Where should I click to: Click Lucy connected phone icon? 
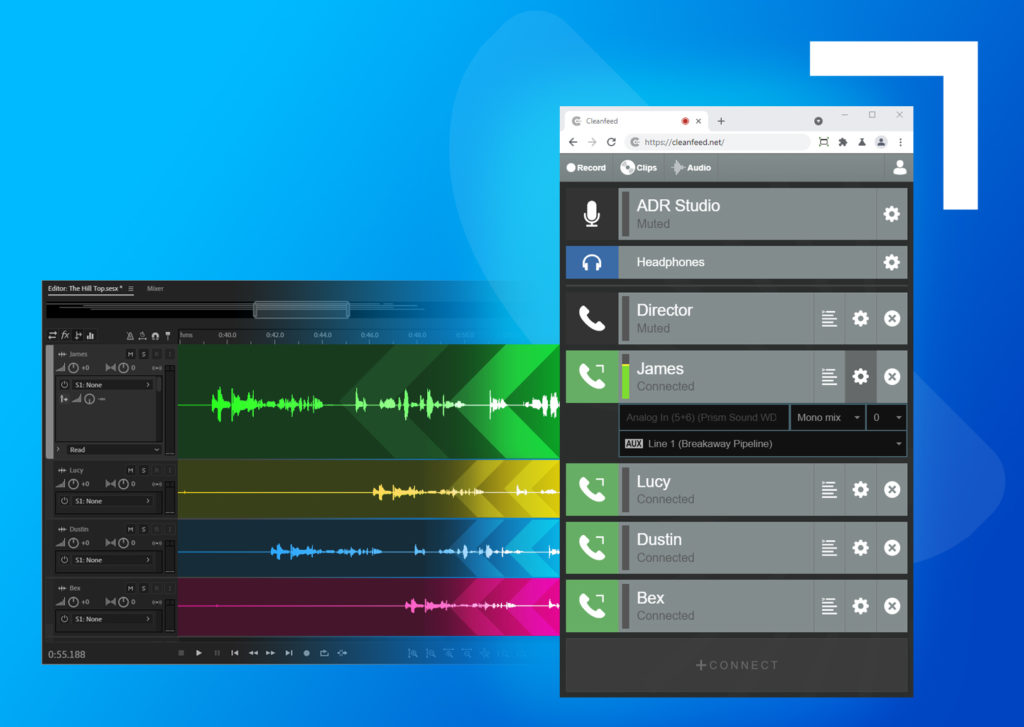tap(592, 489)
